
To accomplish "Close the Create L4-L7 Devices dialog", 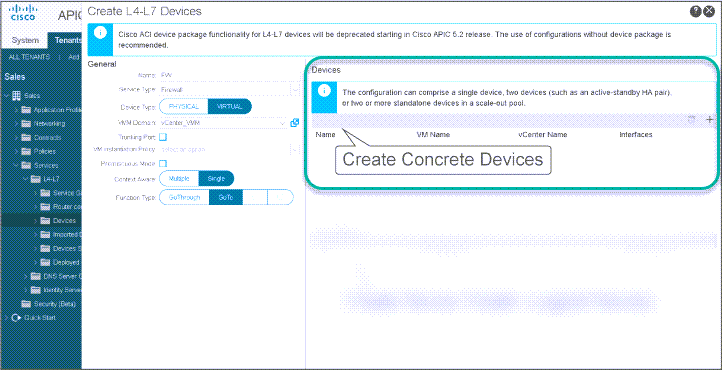I will pos(709,12).
